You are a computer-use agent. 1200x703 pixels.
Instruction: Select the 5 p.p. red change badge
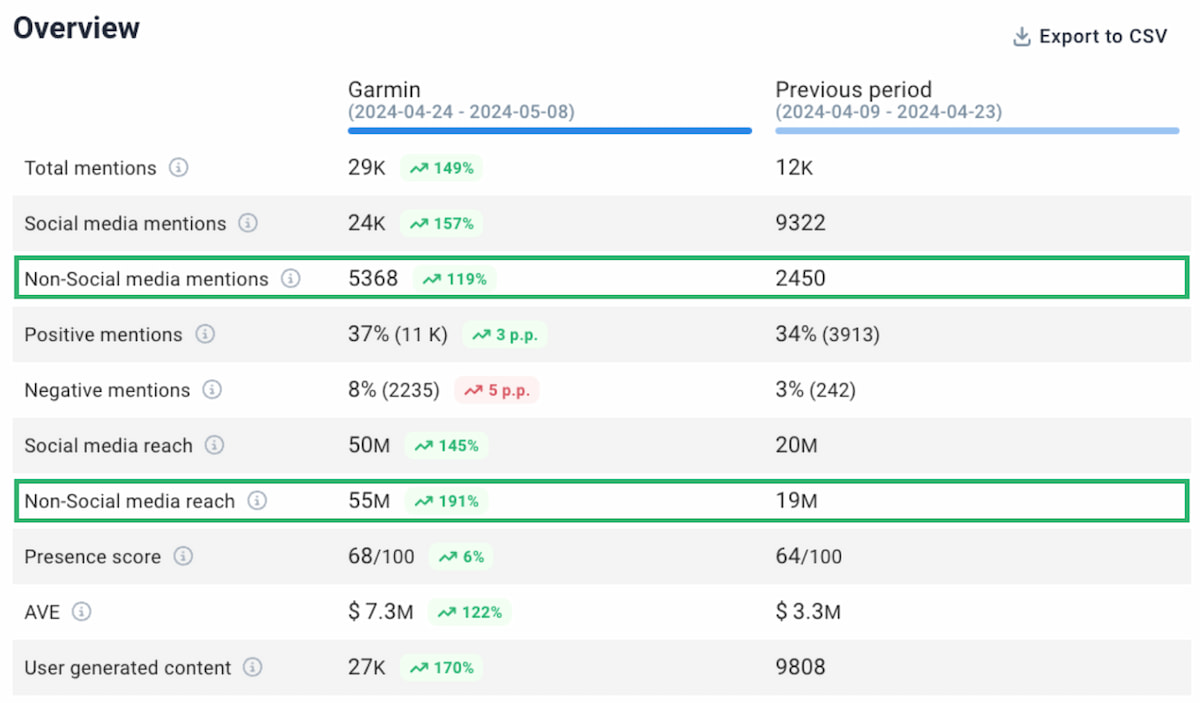497,391
